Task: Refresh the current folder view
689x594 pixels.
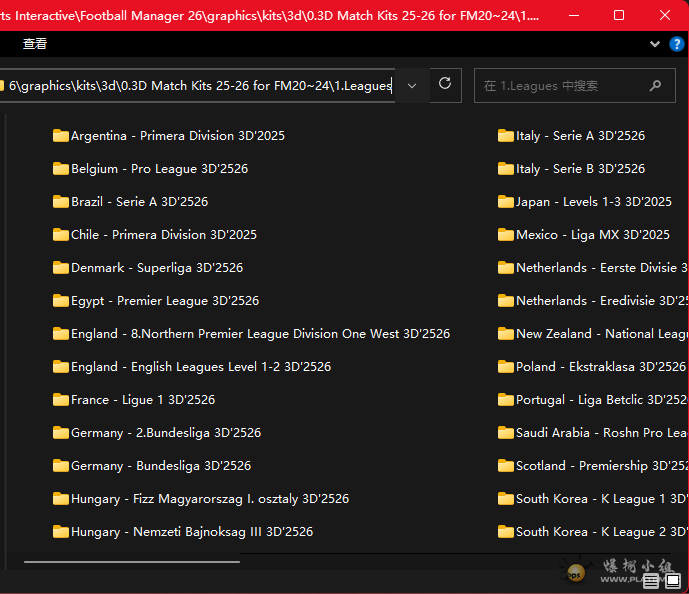Action: coord(445,85)
